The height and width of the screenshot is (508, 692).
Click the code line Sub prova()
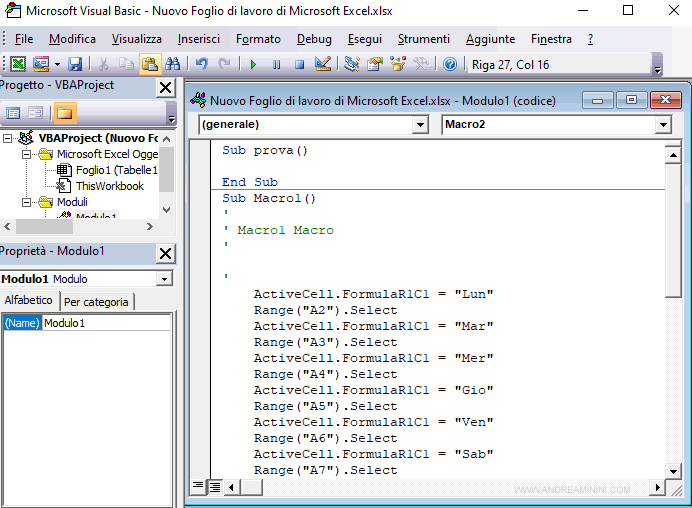tap(265, 151)
